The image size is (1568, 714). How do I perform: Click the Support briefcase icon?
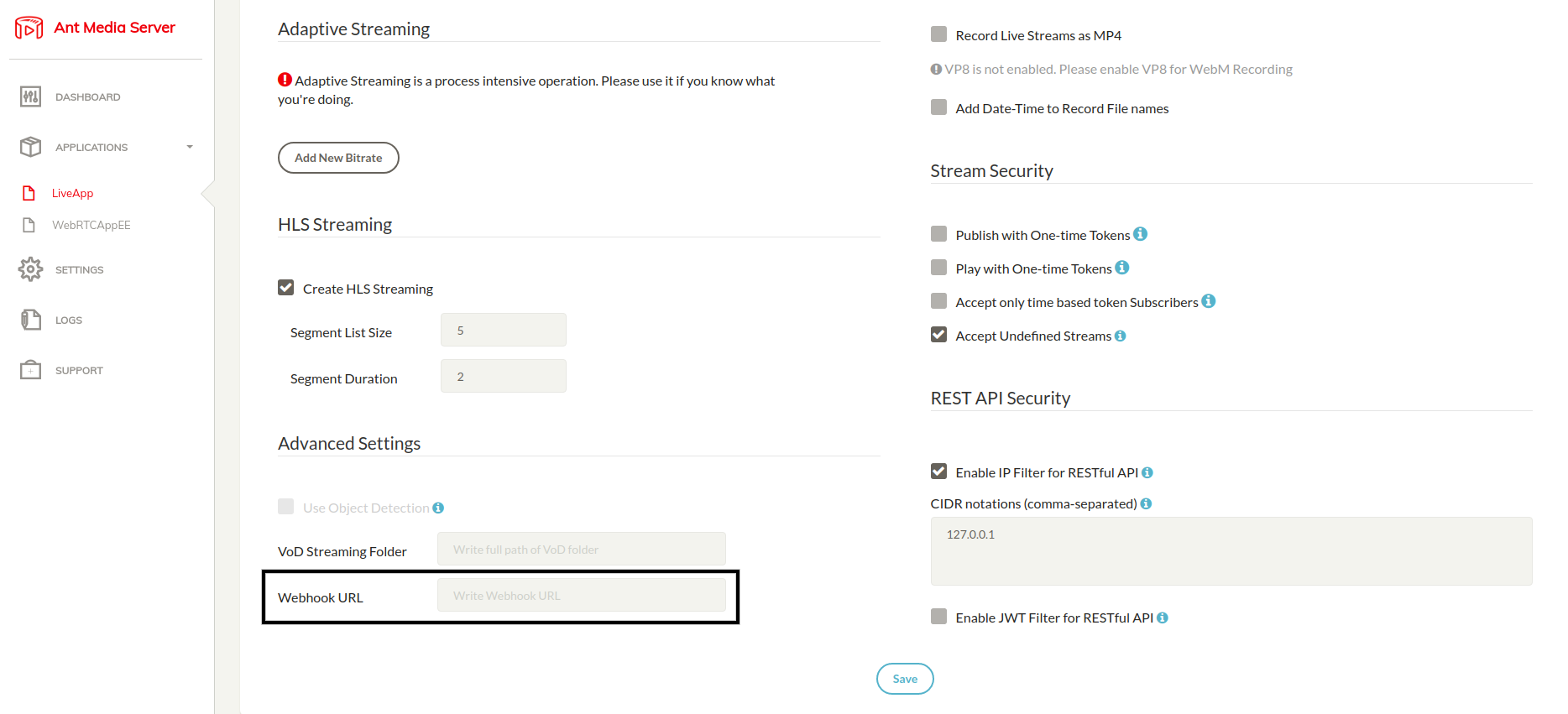pyautogui.click(x=30, y=370)
